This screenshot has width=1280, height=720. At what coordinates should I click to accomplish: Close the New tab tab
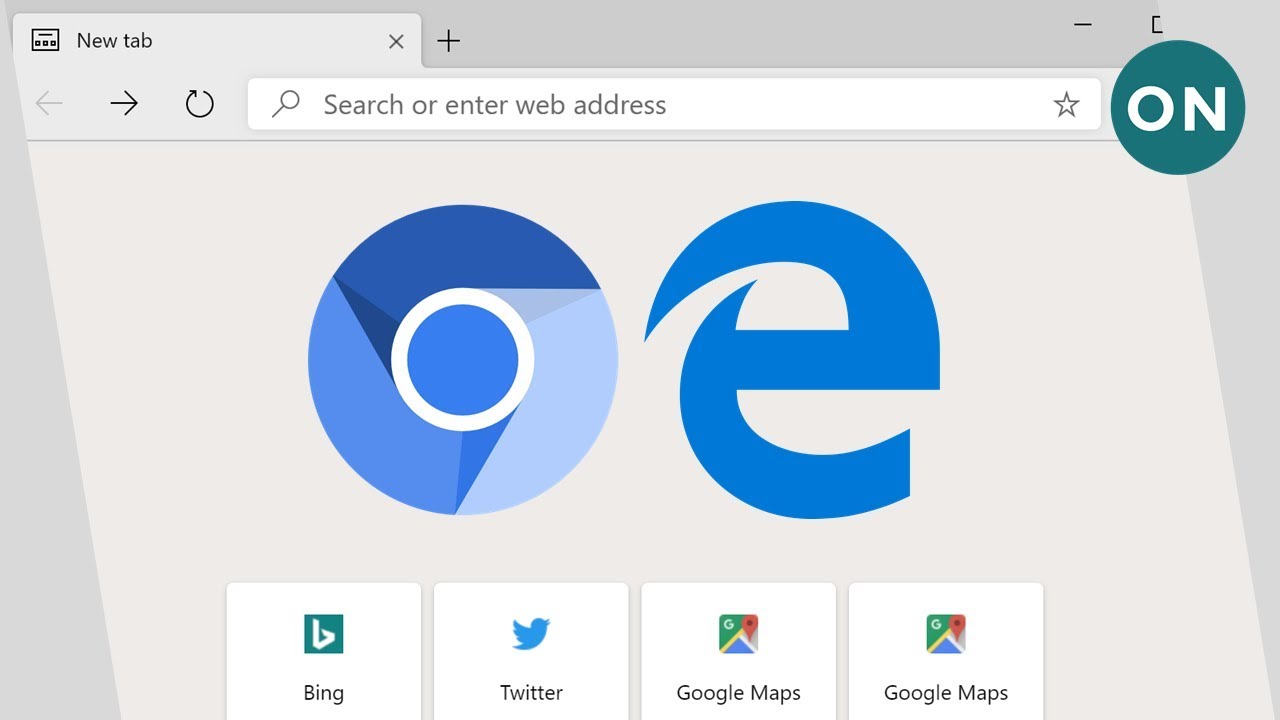[396, 41]
